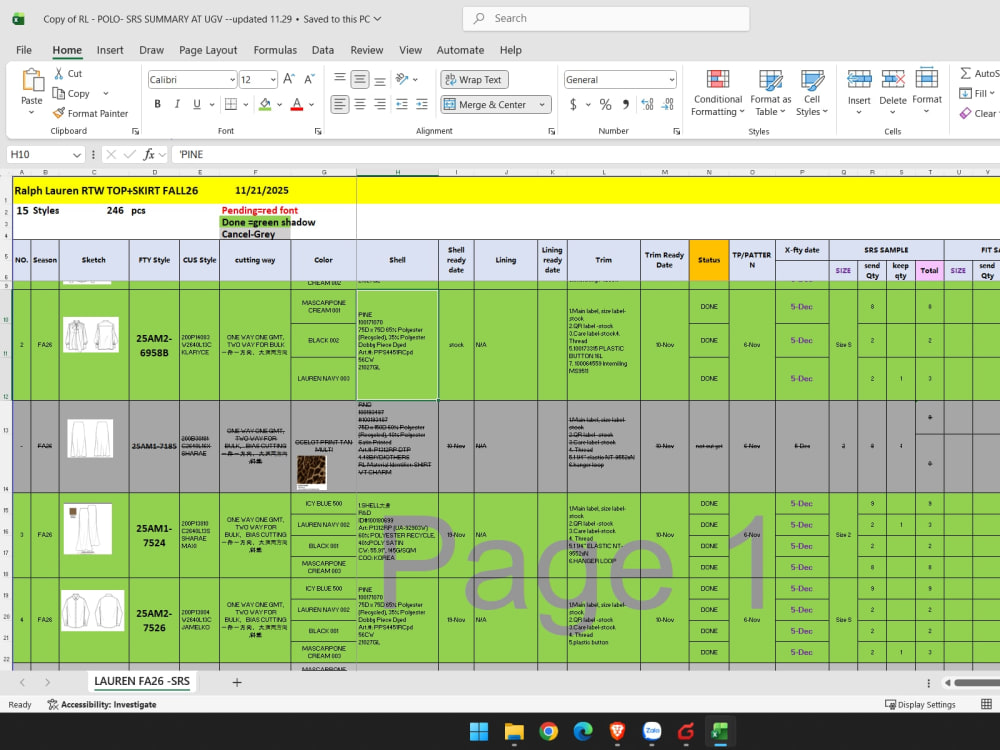The image size is (1000, 750).
Task: Click Increase Decimal icon
Action: (x=647, y=104)
